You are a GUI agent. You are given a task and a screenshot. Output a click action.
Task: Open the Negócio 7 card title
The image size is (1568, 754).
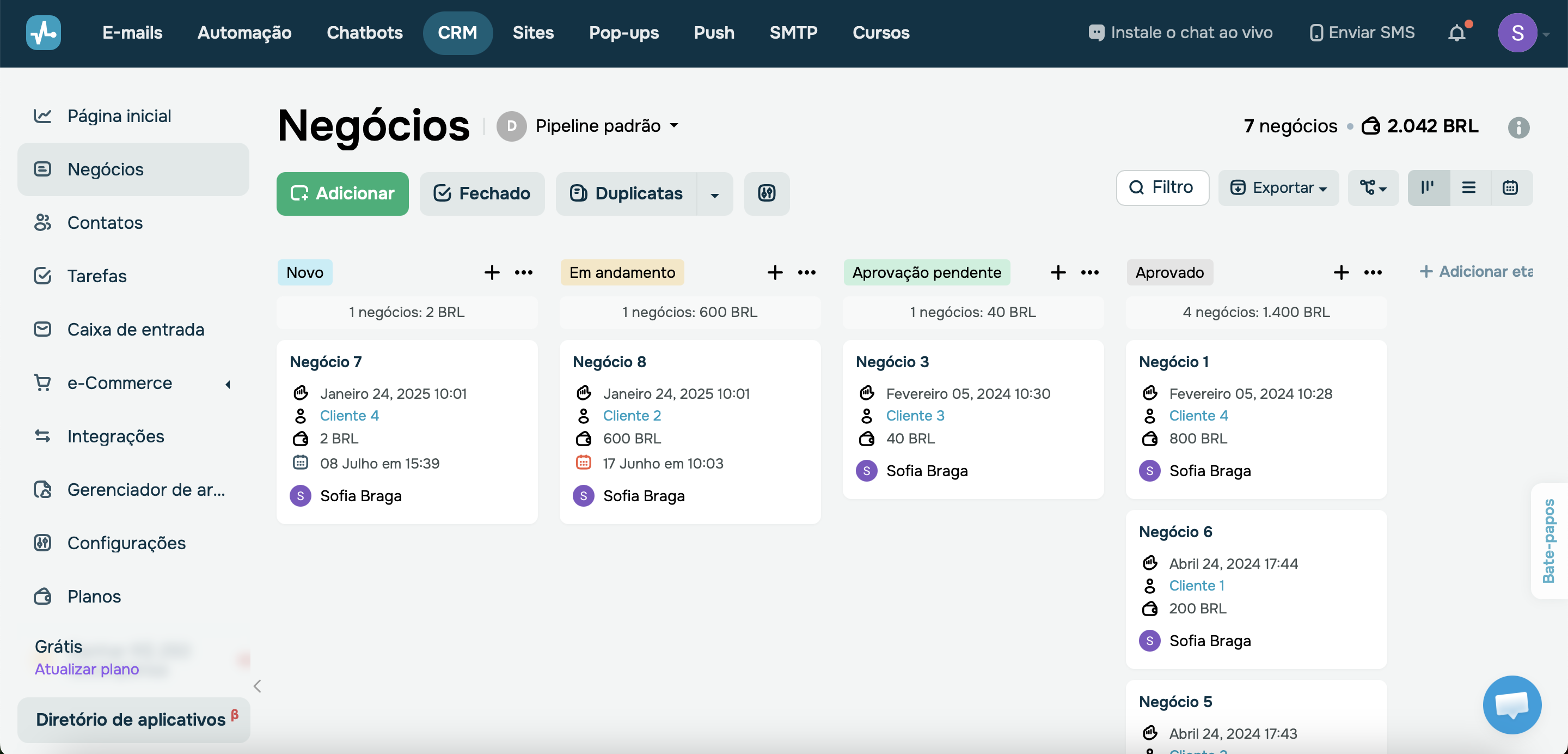click(x=326, y=362)
